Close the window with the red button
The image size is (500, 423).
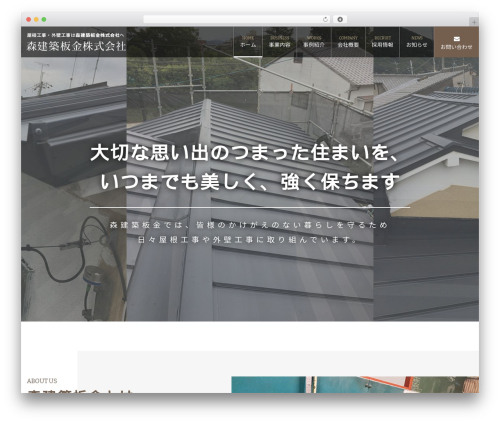pyautogui.click(x=29, y=20)
